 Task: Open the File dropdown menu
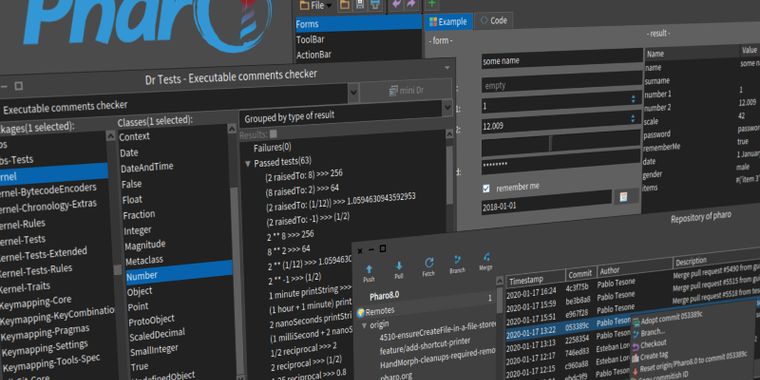[x=316, y=6]
